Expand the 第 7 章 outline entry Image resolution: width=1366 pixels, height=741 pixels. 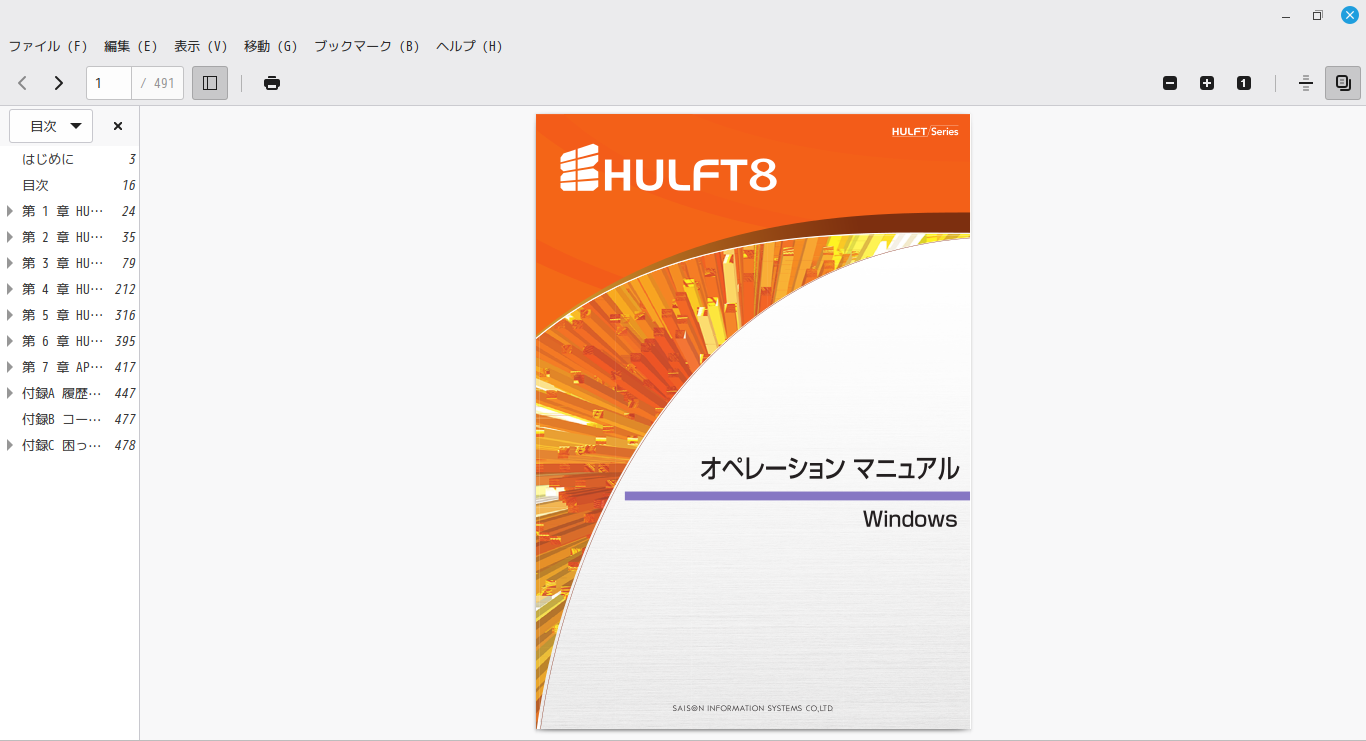tap(10, 367)
